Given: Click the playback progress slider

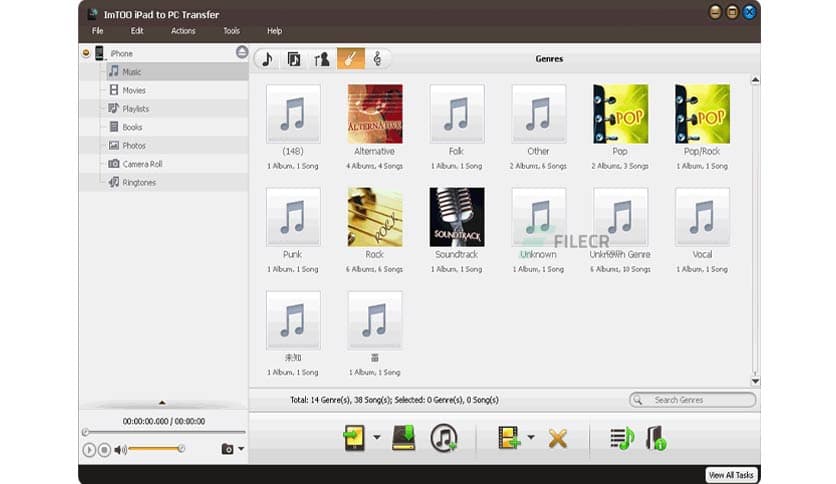Looking at the screenshot, I should pyautogui.click(x=164, y=432).
